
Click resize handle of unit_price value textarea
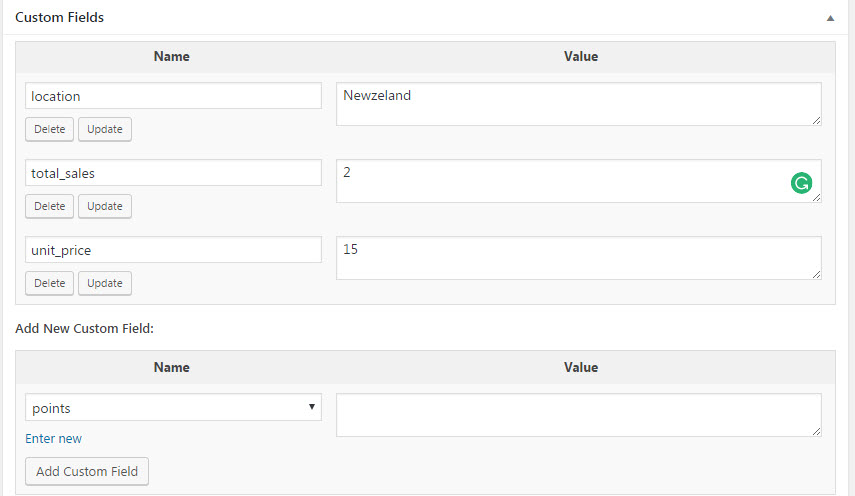pos(816,274)
